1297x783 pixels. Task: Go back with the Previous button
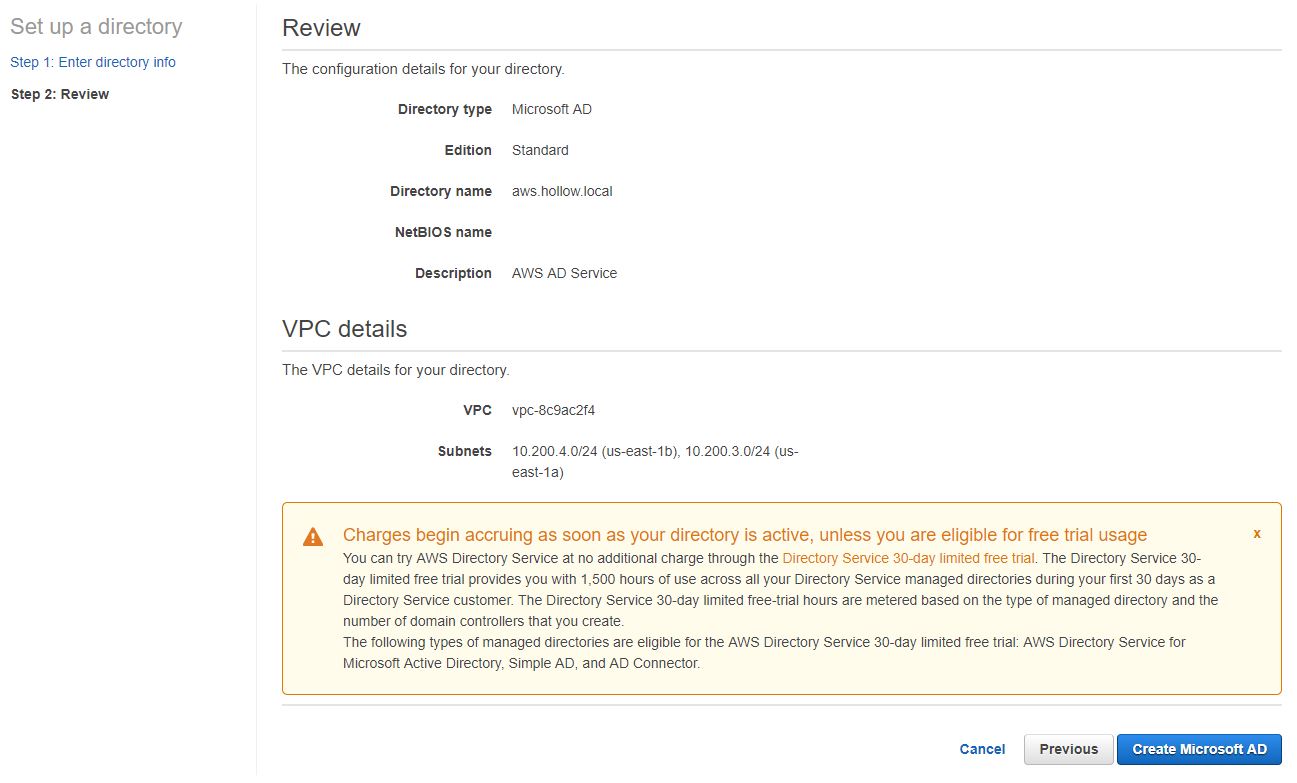(x=1068, y=749)
